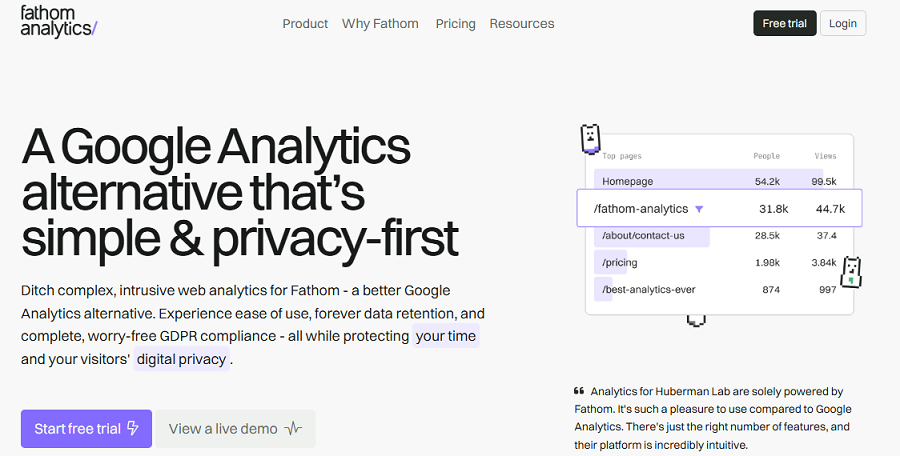Click the quotation mark icon by Huberman testimonial

[x=579, y=391]
